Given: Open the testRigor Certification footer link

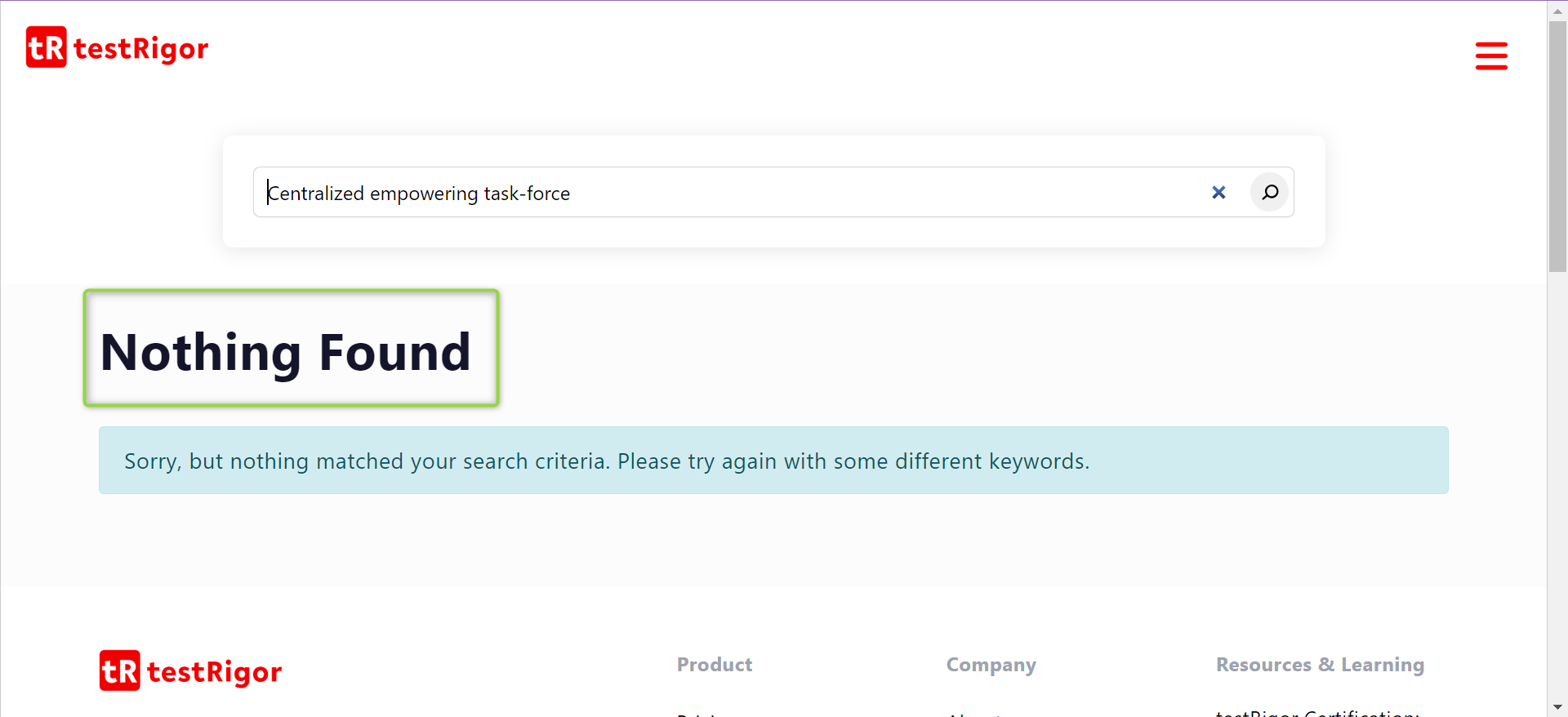Looking at the screenshot, I should coord(1316,713).
